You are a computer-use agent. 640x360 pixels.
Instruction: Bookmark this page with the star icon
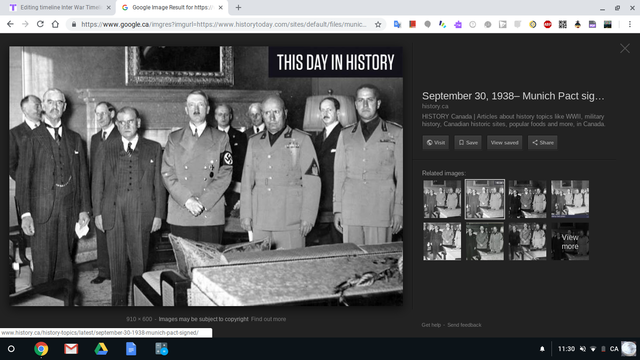pos(378,24)
